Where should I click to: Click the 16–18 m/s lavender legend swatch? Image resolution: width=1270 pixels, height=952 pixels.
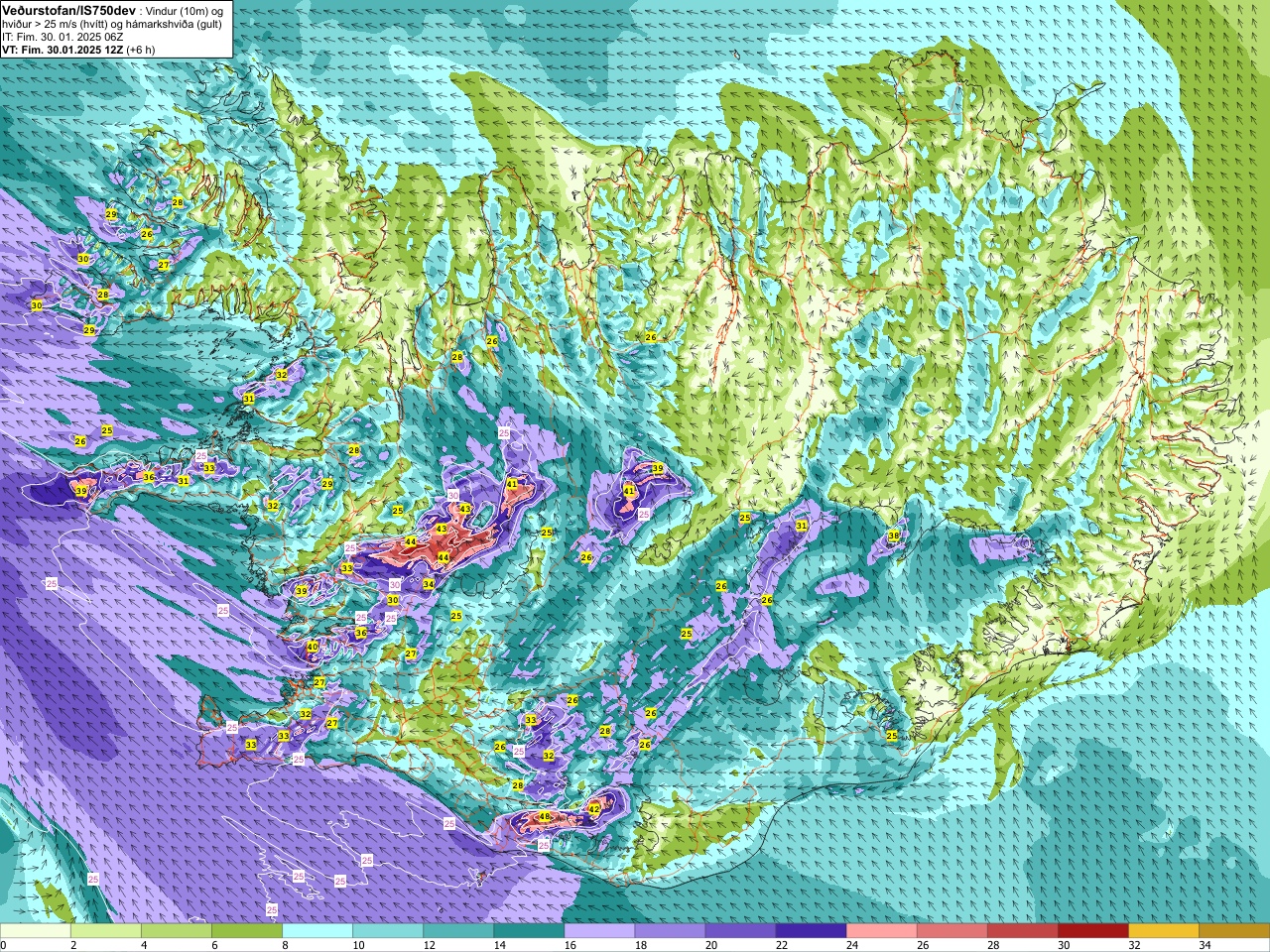pyautogui.click(x=599, y=931)
